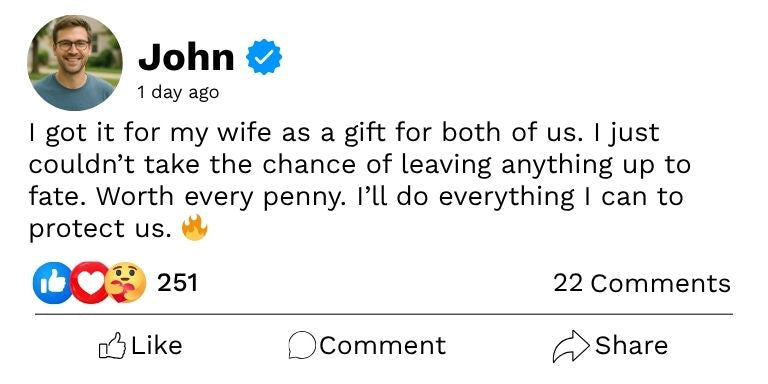Click the fire emoji after 'protect us.'
This screenshot has width=768, height=384.
tap(194, 228)
